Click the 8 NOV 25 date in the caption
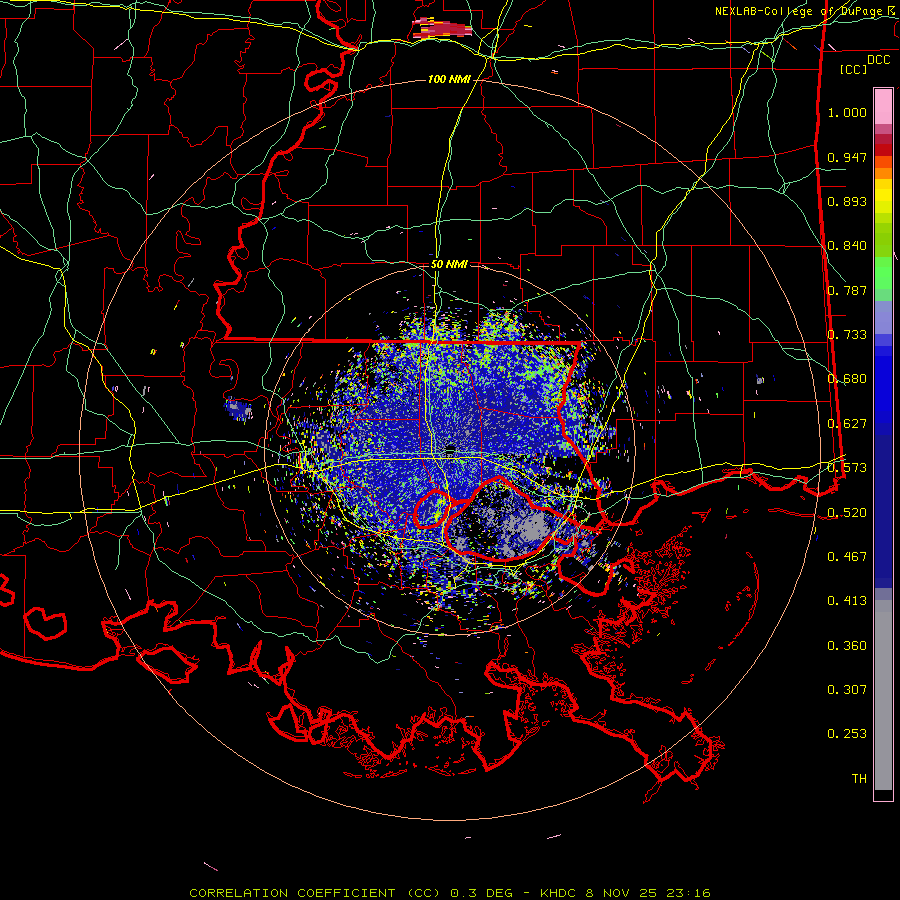 [x=622, y=893]
